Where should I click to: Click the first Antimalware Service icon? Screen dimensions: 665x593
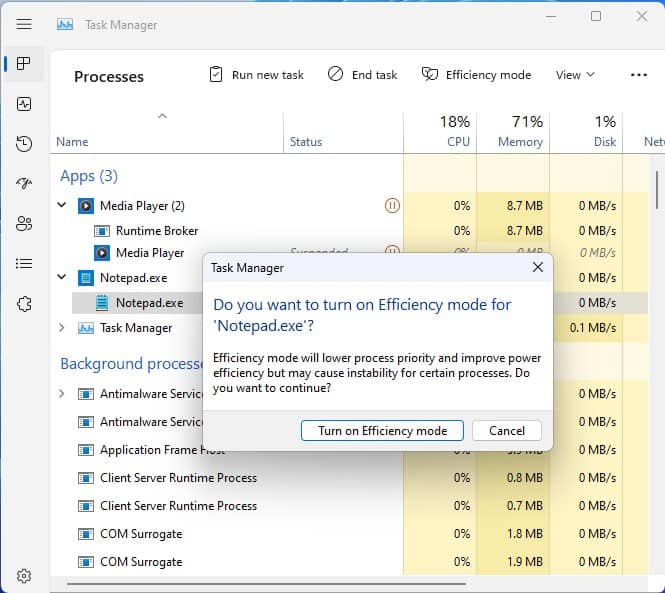86,394
